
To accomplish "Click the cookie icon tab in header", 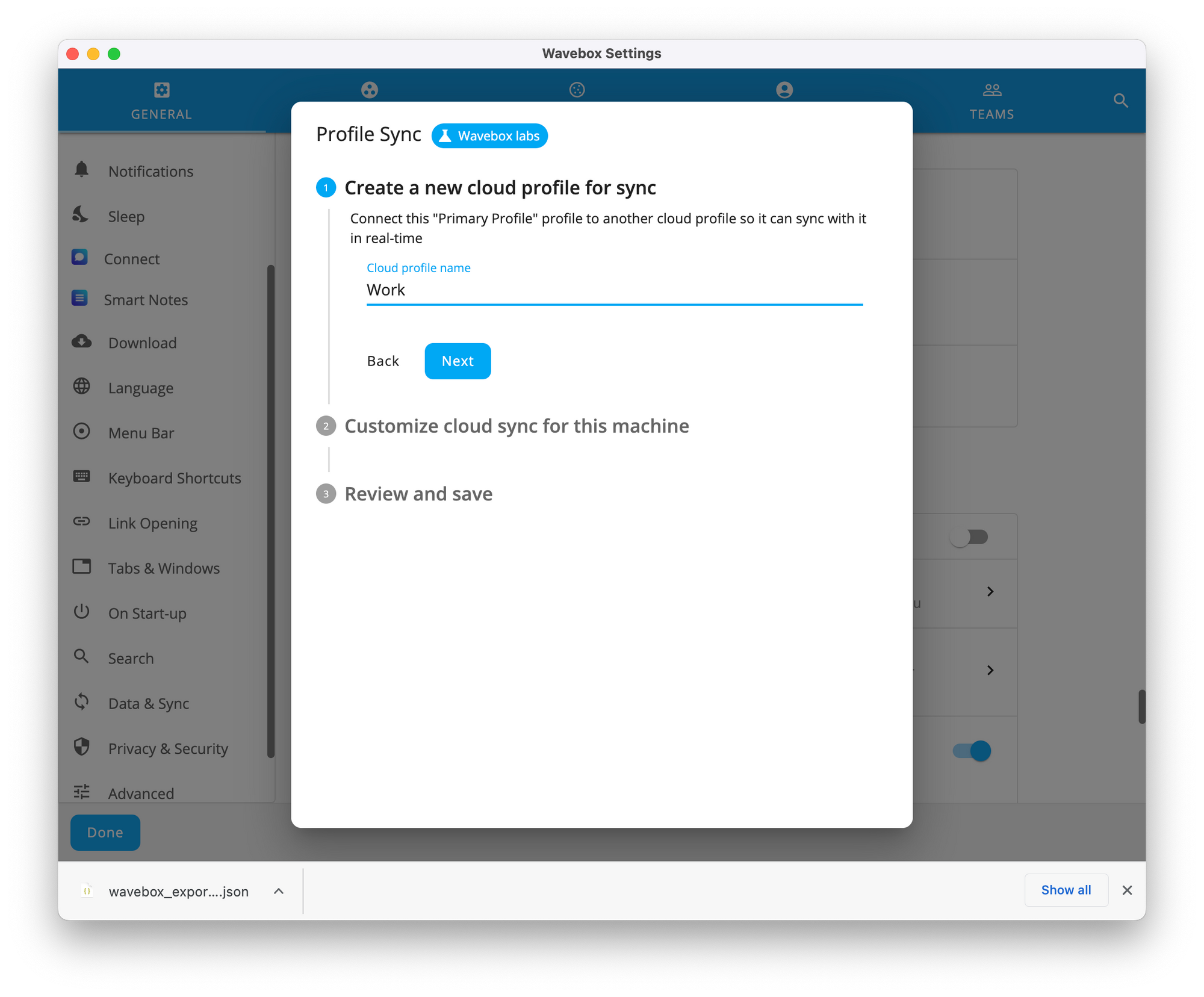I will (x=577, y=90).
